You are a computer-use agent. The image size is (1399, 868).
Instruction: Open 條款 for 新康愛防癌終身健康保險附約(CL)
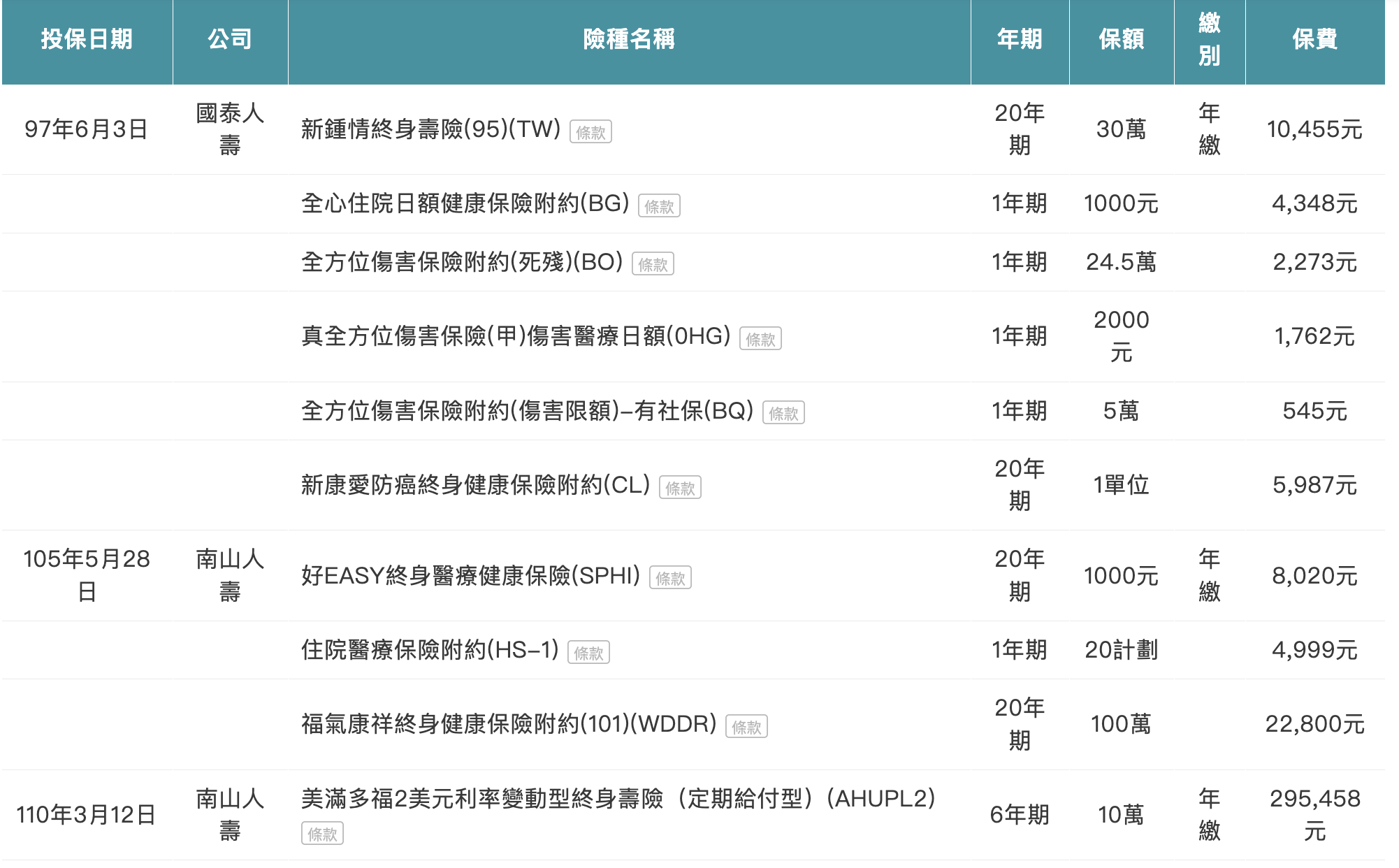tap(680, 488)
